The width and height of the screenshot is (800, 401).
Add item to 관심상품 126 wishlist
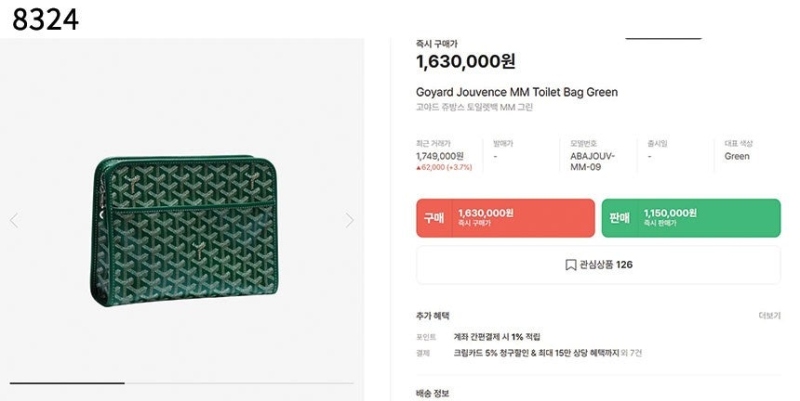click(x=598, y=265)
